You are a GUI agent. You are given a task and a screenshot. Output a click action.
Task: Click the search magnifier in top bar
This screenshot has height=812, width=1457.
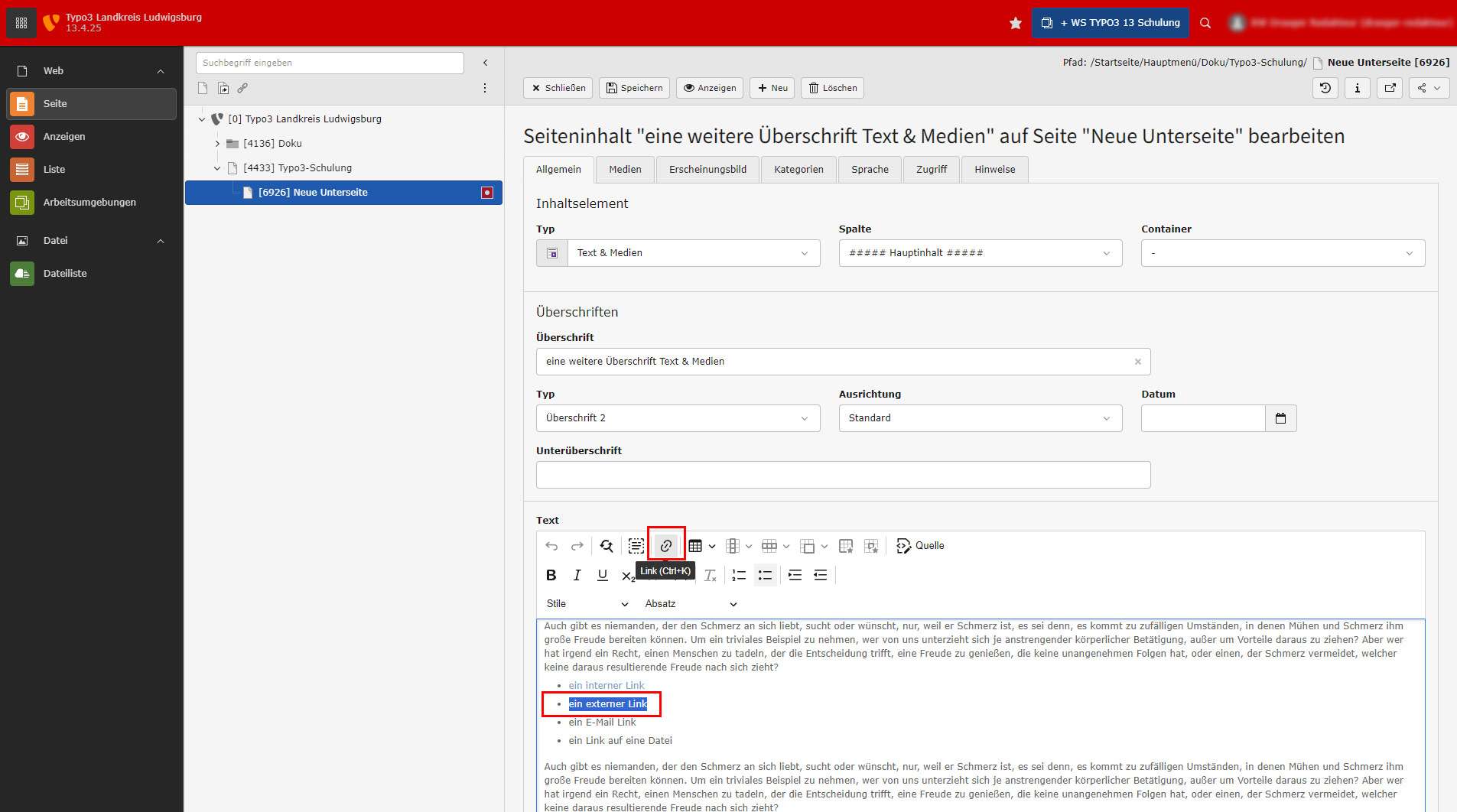pyautogui.click(x=1205, y=23)
